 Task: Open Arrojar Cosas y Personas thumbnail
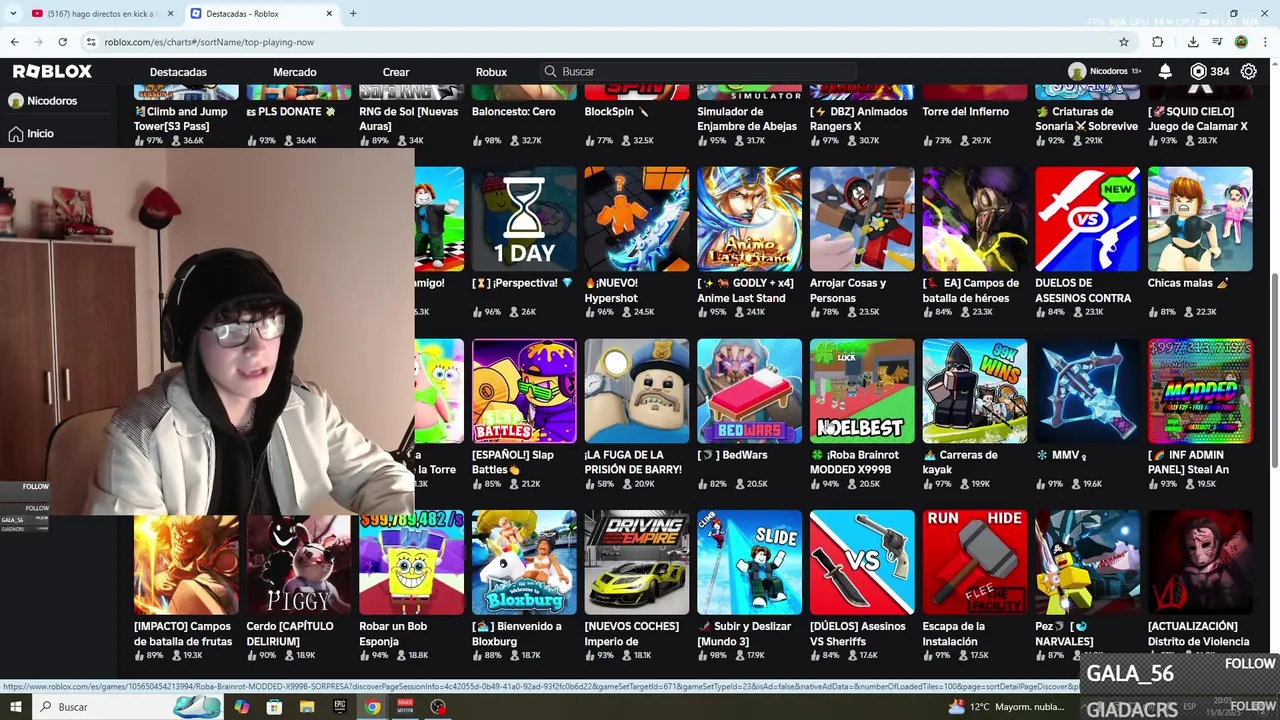point(862,219)
